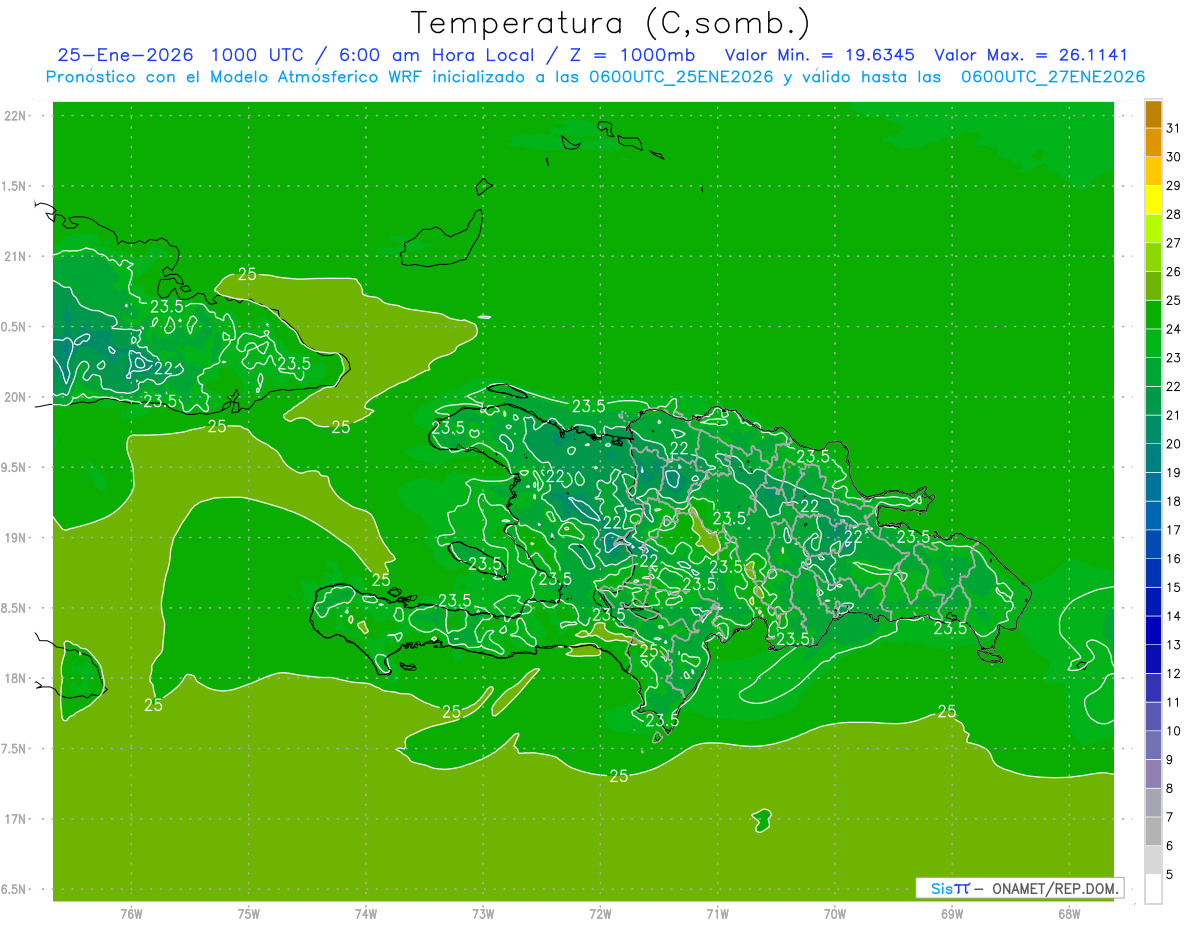Click the "Valor Min. = 19.6345" text
The height and width of the screenshot is (927, 1200).
click(x=820, y=55)
